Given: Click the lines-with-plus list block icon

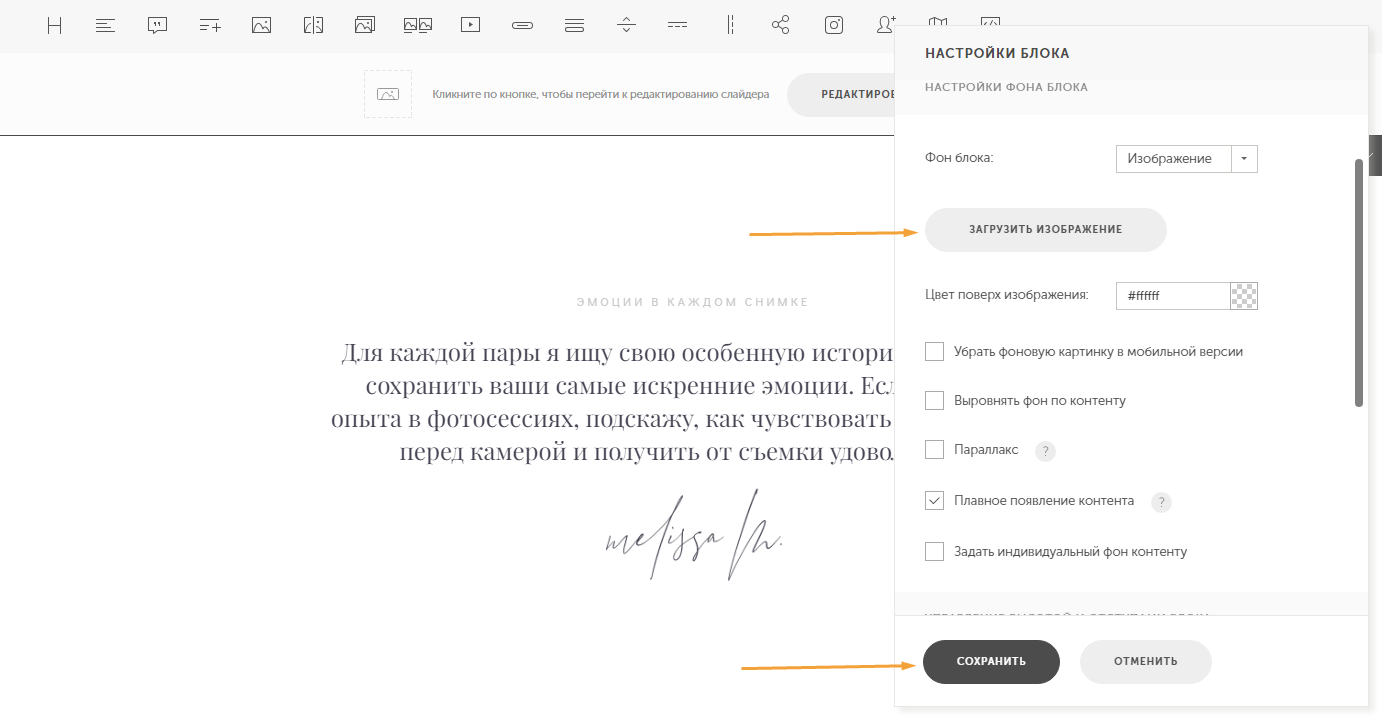Looking at the screenshot, I should pyautogui.click(x=210, y=26).
